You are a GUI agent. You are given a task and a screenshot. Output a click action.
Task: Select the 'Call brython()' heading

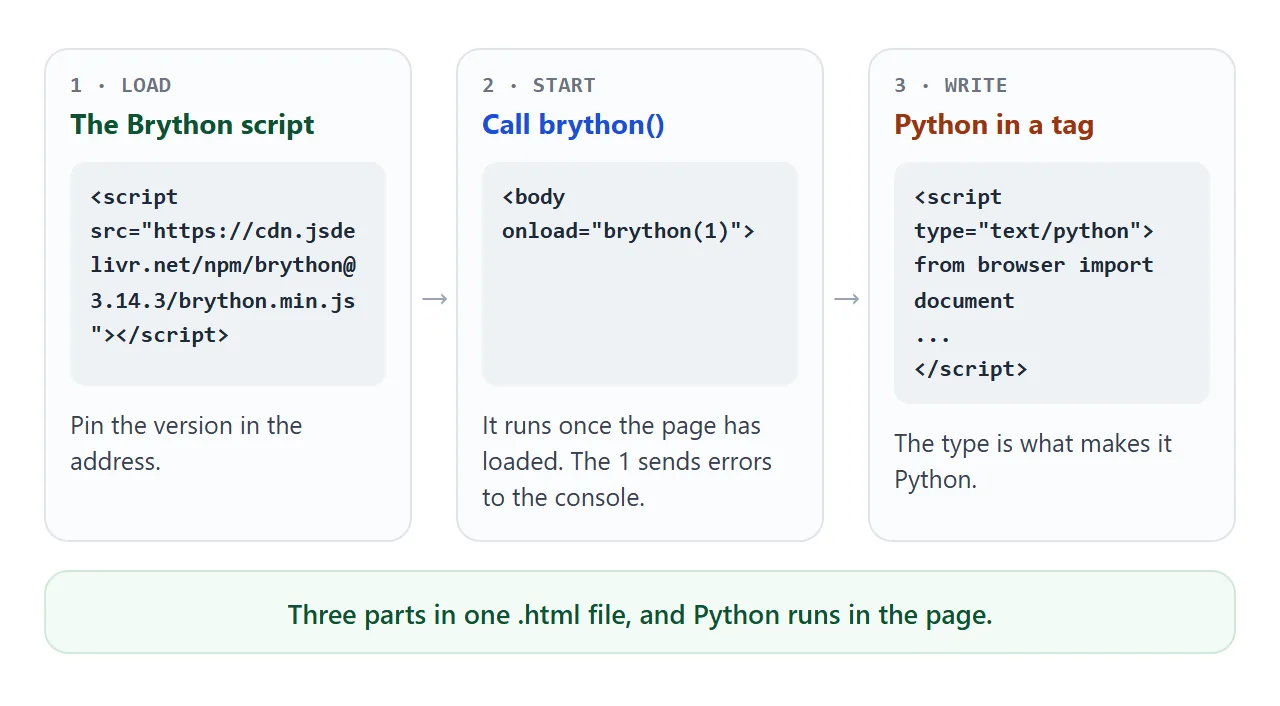coord(573,125)
